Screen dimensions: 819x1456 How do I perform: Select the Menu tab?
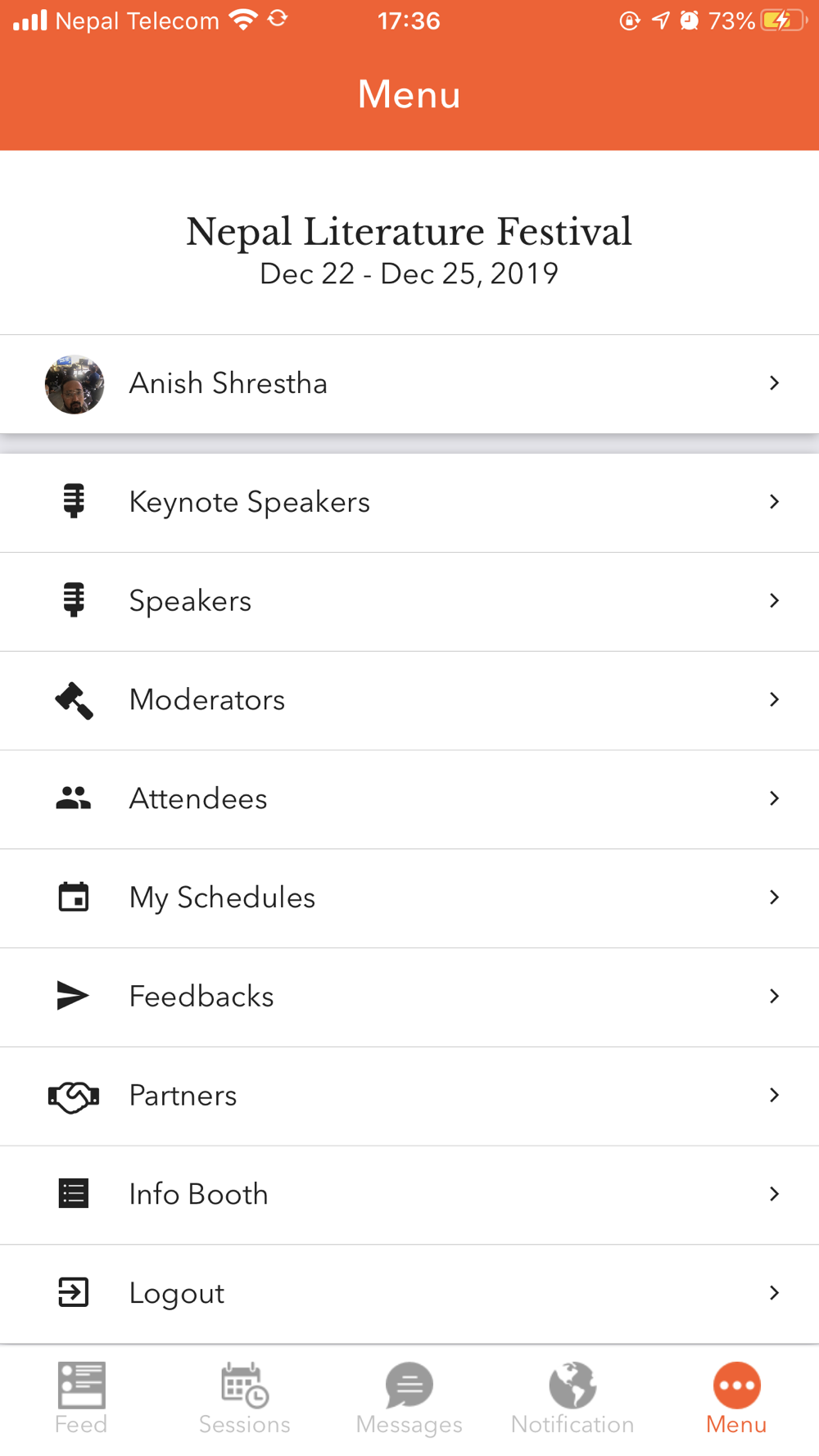tap(736, 1398)
